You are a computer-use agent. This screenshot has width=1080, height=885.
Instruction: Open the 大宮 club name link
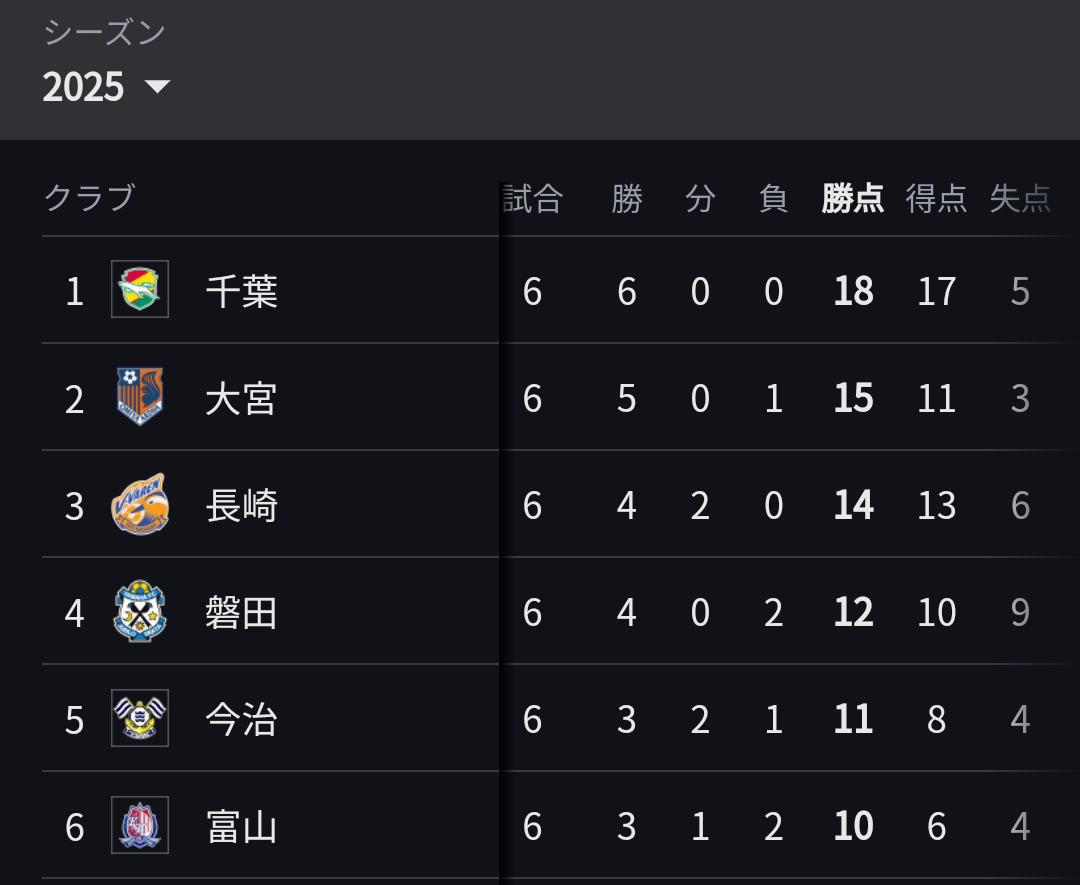point(242,399)
